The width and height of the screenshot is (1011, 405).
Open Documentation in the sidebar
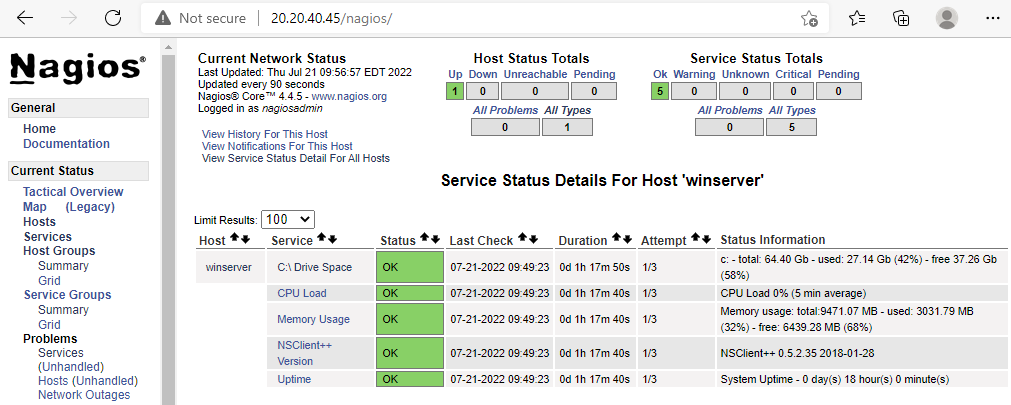[66, 144]
